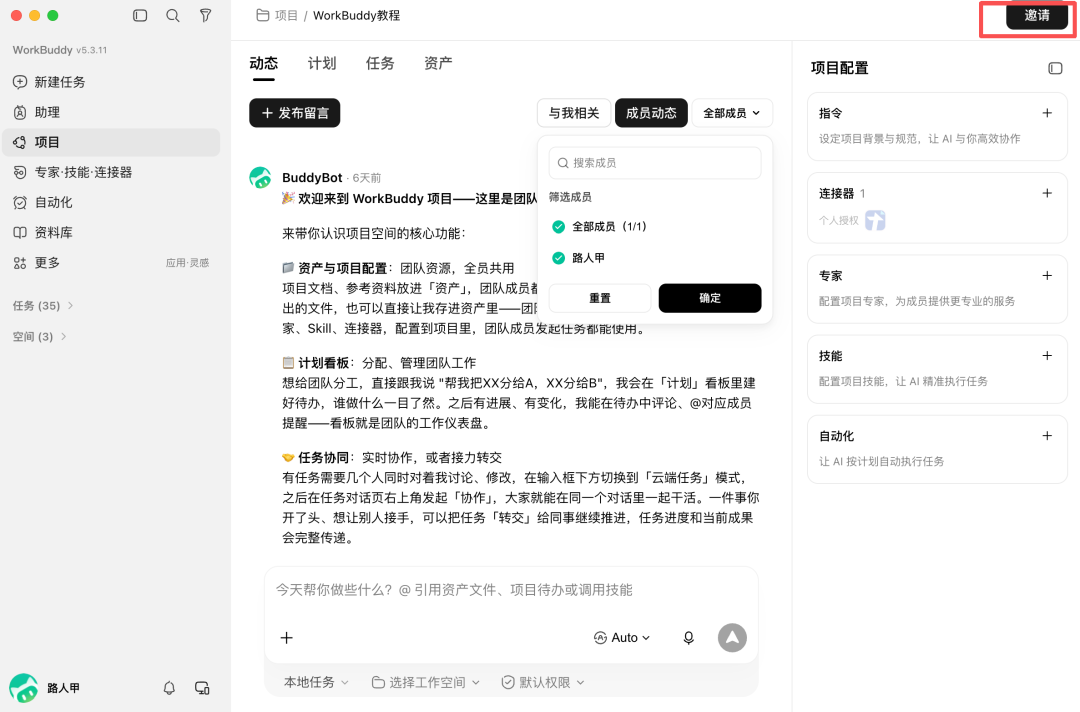Image resolution: width=1080 pixels, height=712 pixels.
Task: Open 更多 in the sidebar
Action: (110, 262)
